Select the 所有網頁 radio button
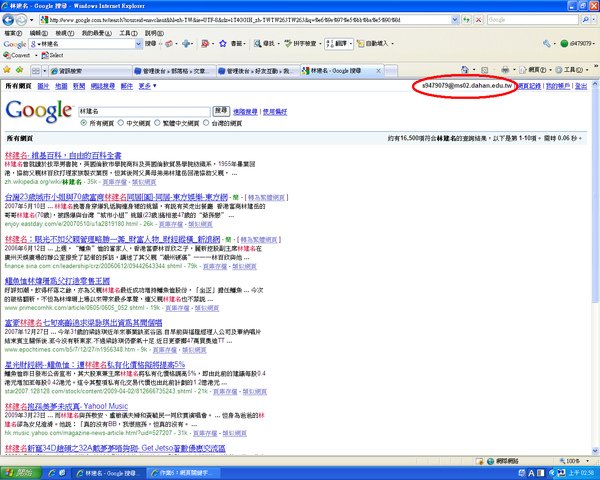600x480 pixels. click(83, 123)
